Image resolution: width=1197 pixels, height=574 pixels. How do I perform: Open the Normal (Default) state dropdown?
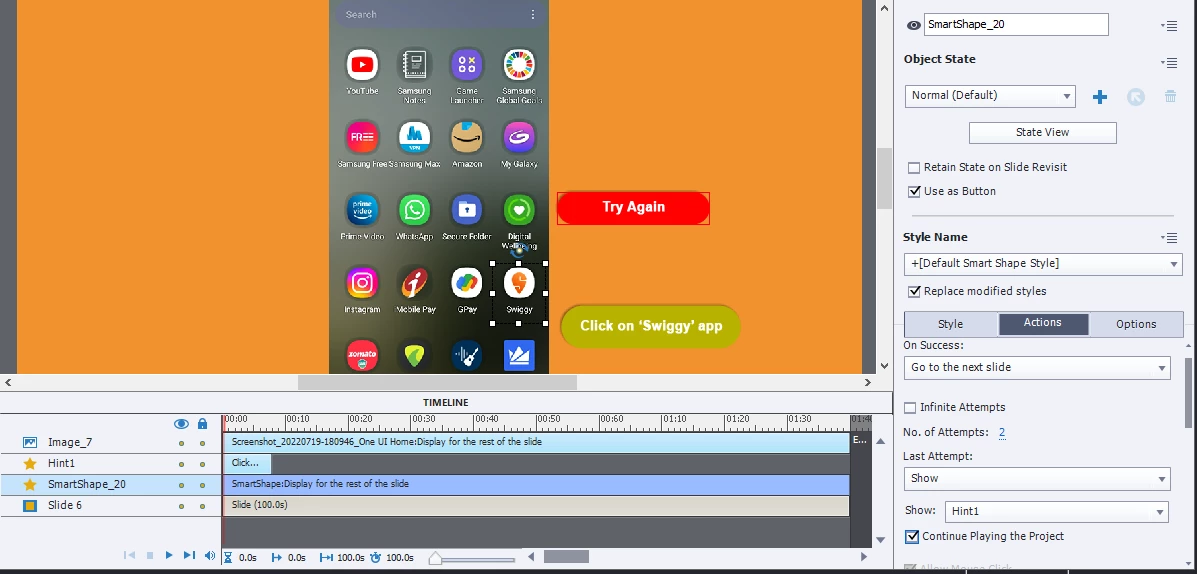(x=990, y=96)
